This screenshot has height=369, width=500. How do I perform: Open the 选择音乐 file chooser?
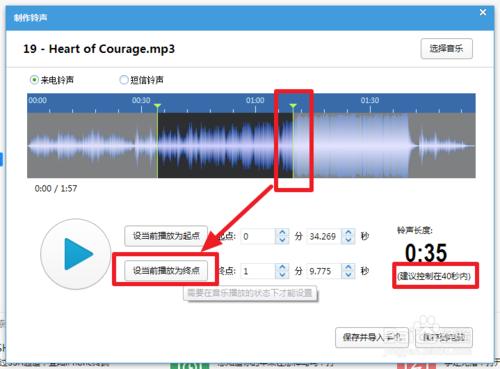click(x=446, y=49)
